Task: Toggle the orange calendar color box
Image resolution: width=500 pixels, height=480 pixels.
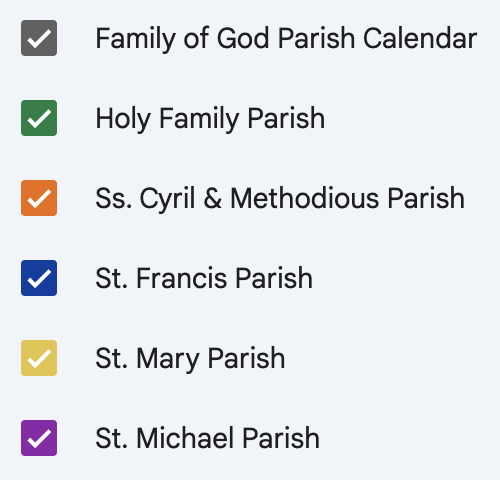Action: [x=39, y=198]
